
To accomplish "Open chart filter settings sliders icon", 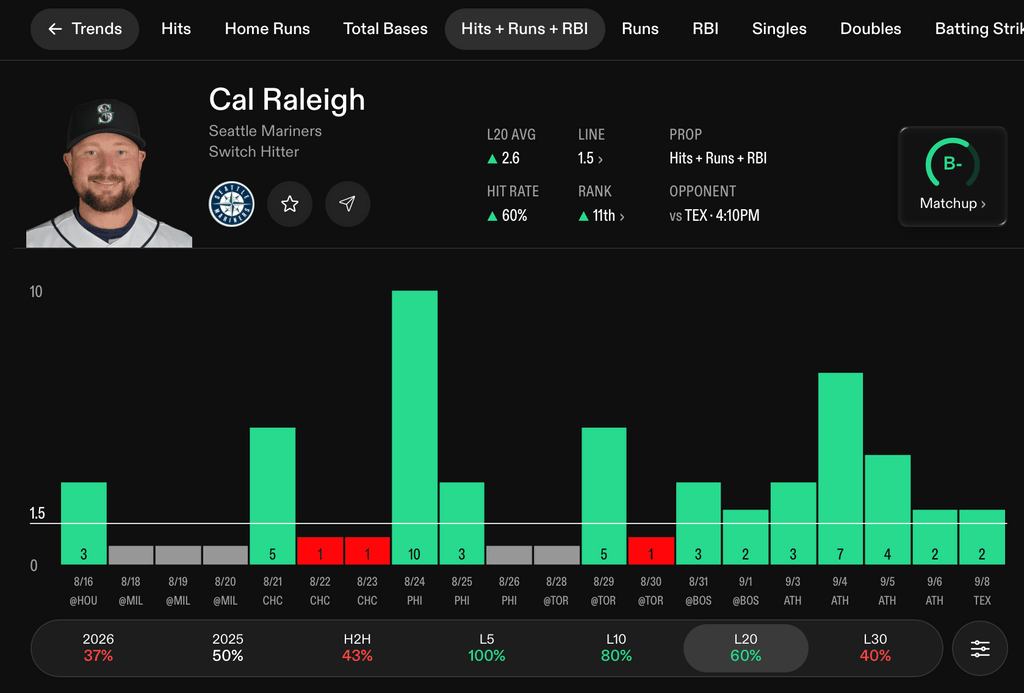I will click(980, 649).
